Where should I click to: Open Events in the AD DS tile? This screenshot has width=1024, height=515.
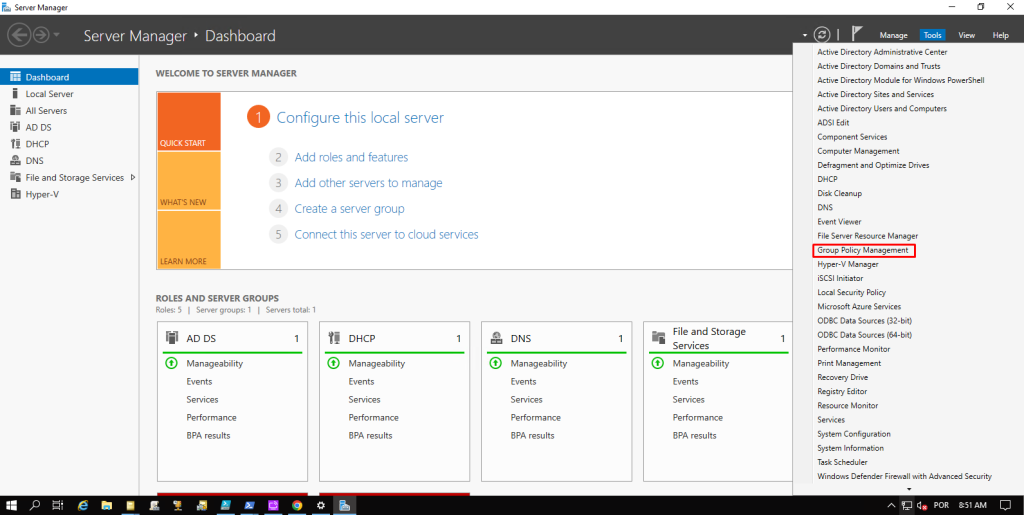click(199, 381)
